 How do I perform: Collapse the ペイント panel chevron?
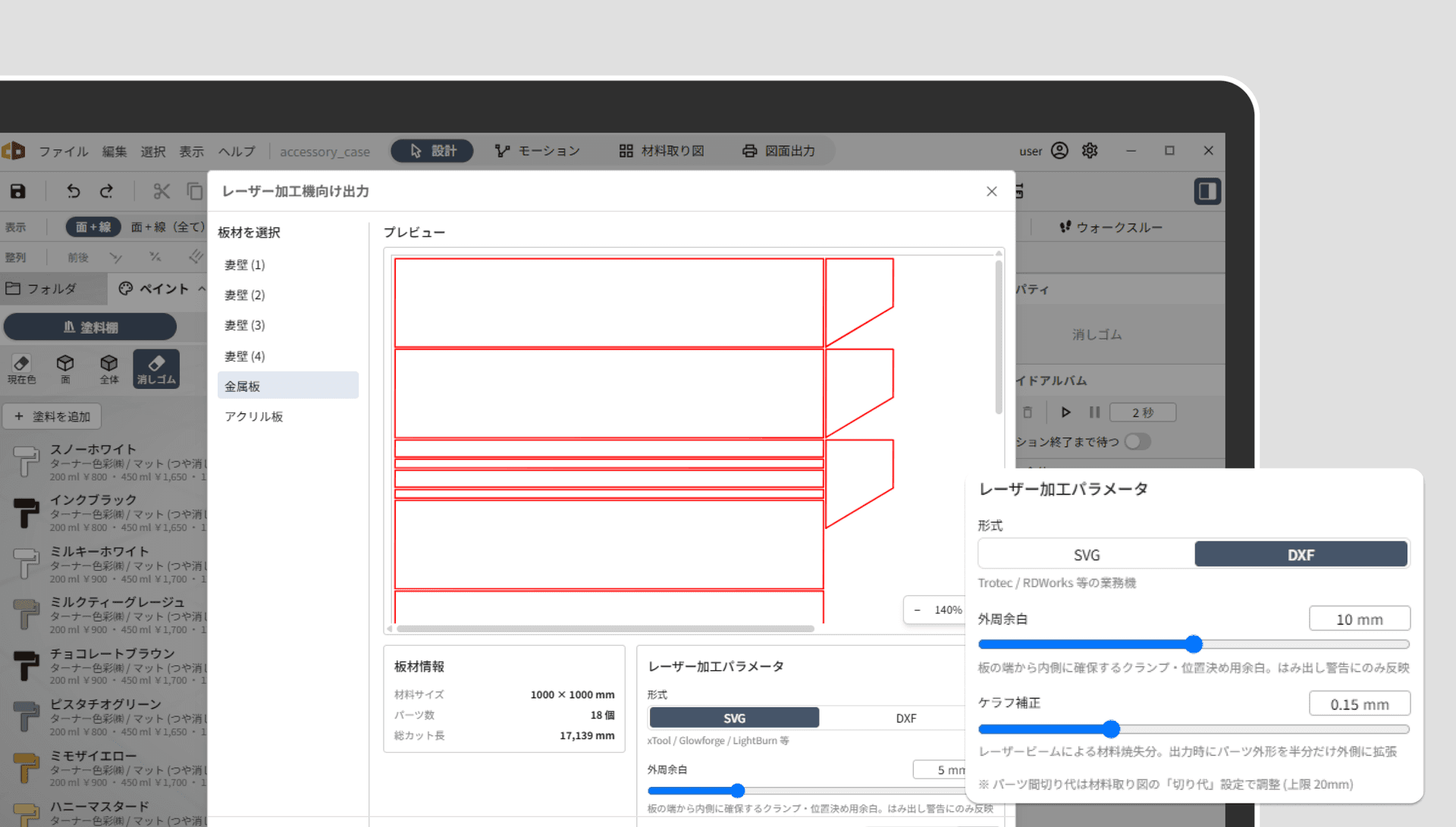[202, 289]
